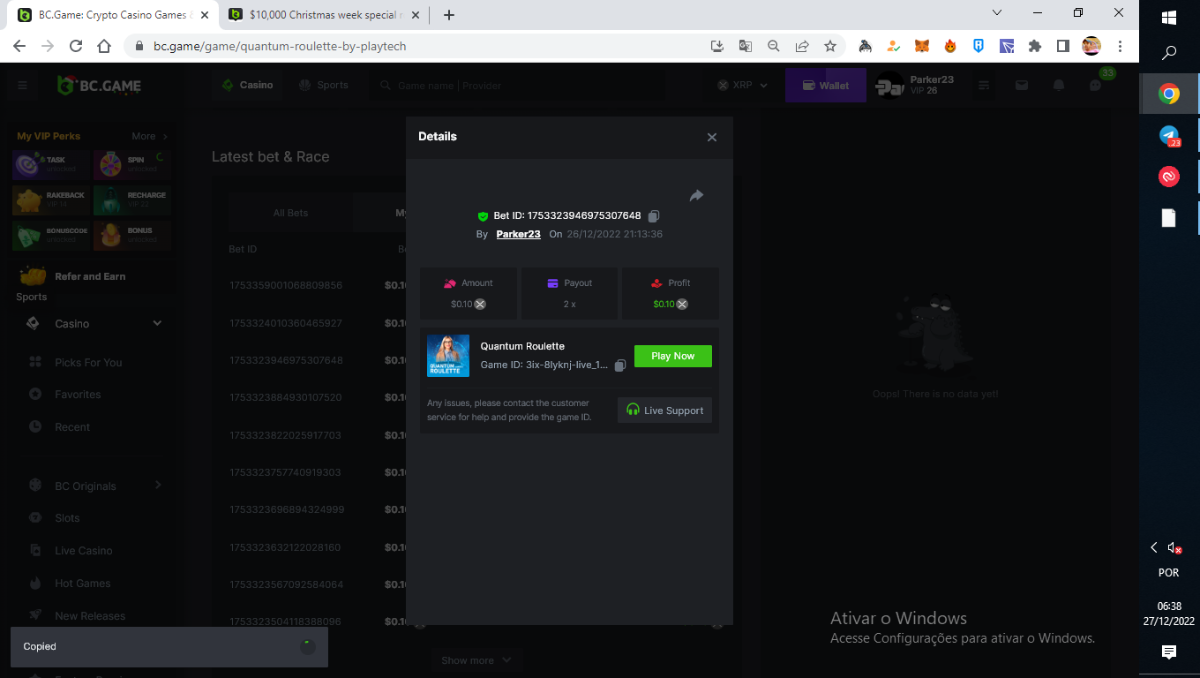Click the share arrow icon in Details
Screen dimensions: 1200x678
pos(696,196)
